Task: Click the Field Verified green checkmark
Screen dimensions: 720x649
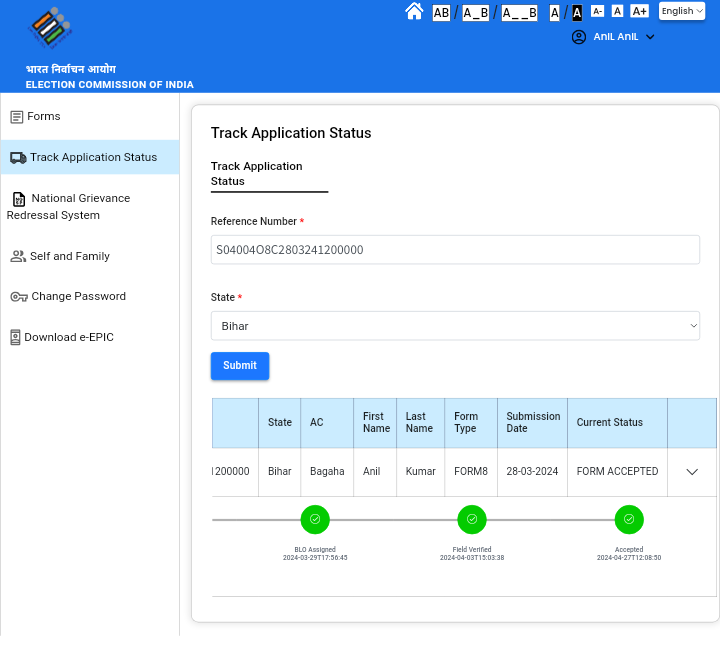Action: pyautogui.click(x=472, y=519)
